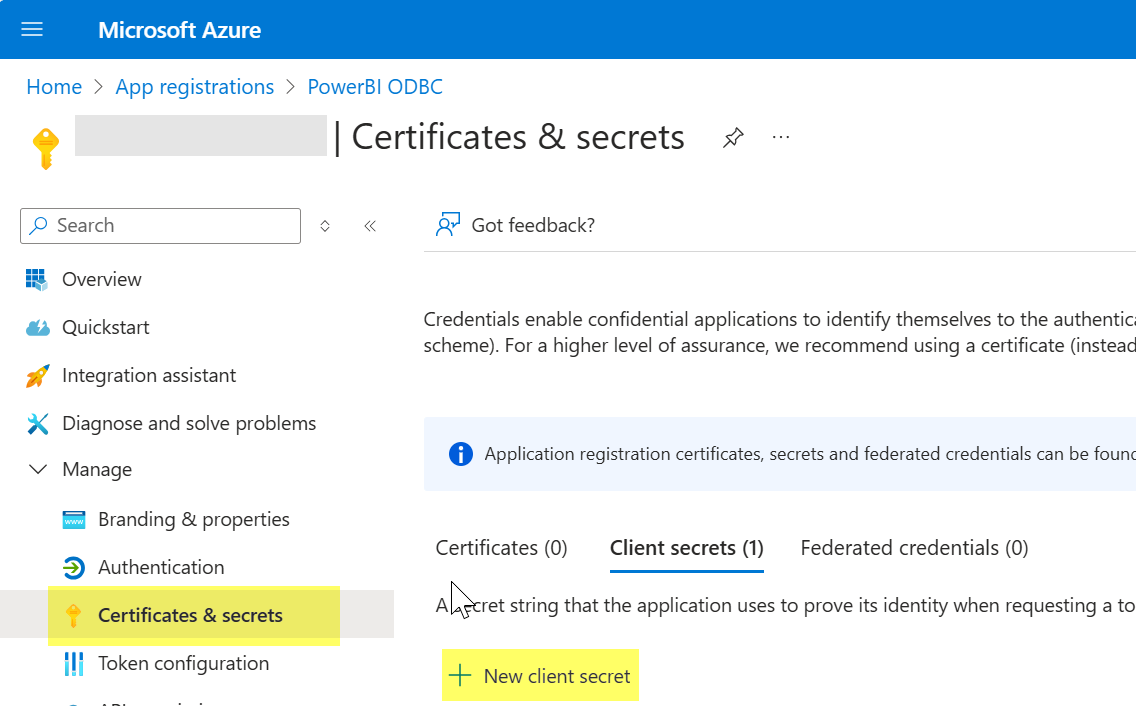Click the Got feedback person icon

point(448,225)
